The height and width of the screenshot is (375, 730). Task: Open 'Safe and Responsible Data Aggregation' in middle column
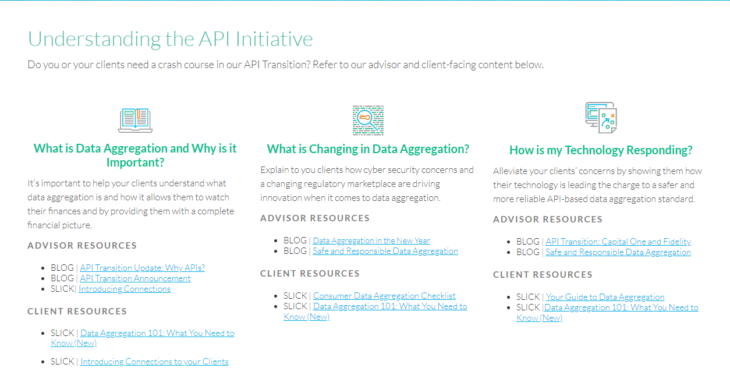click(x=385, y=251)
